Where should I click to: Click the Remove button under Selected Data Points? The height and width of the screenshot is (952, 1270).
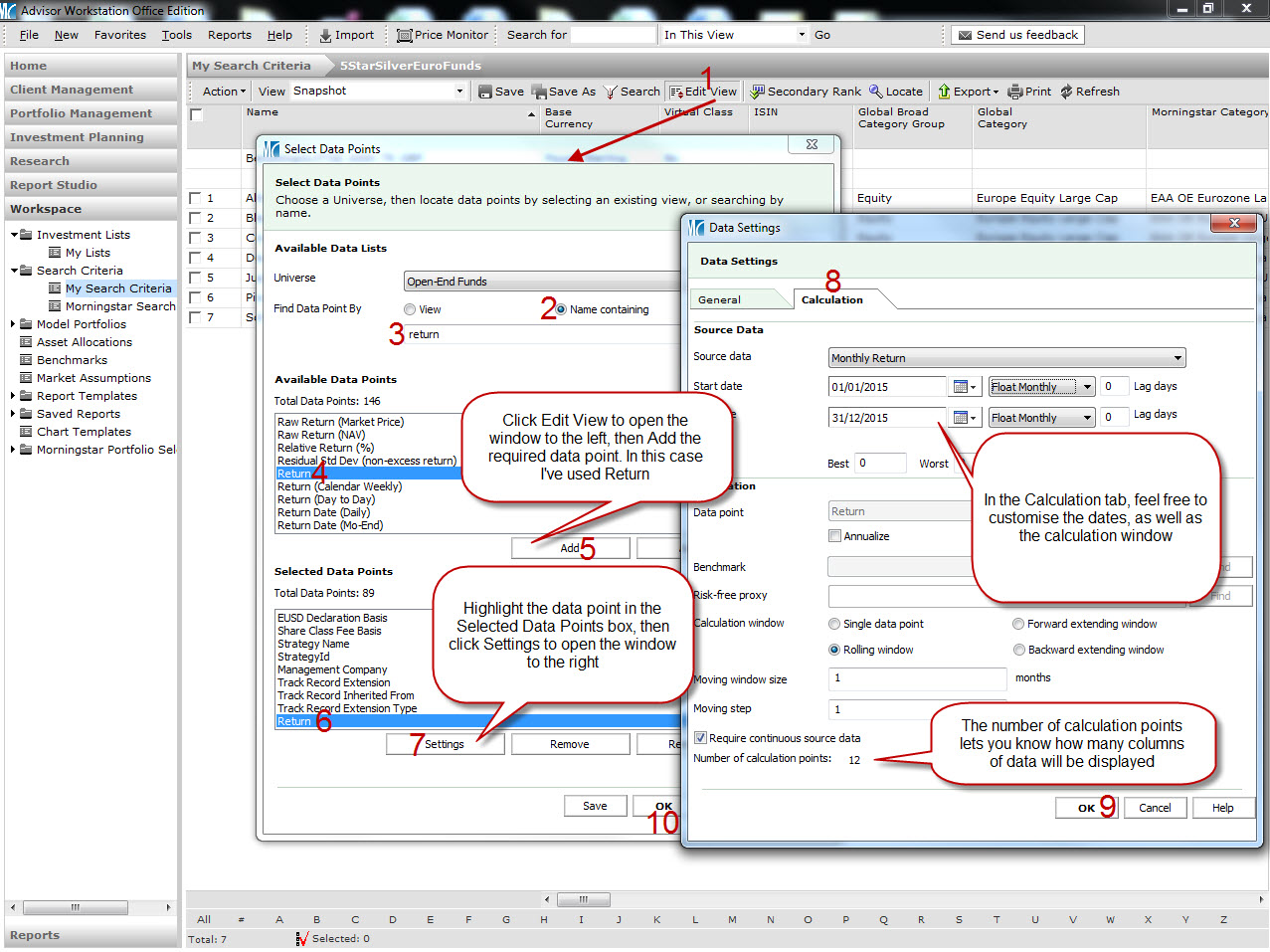point(570,744)
